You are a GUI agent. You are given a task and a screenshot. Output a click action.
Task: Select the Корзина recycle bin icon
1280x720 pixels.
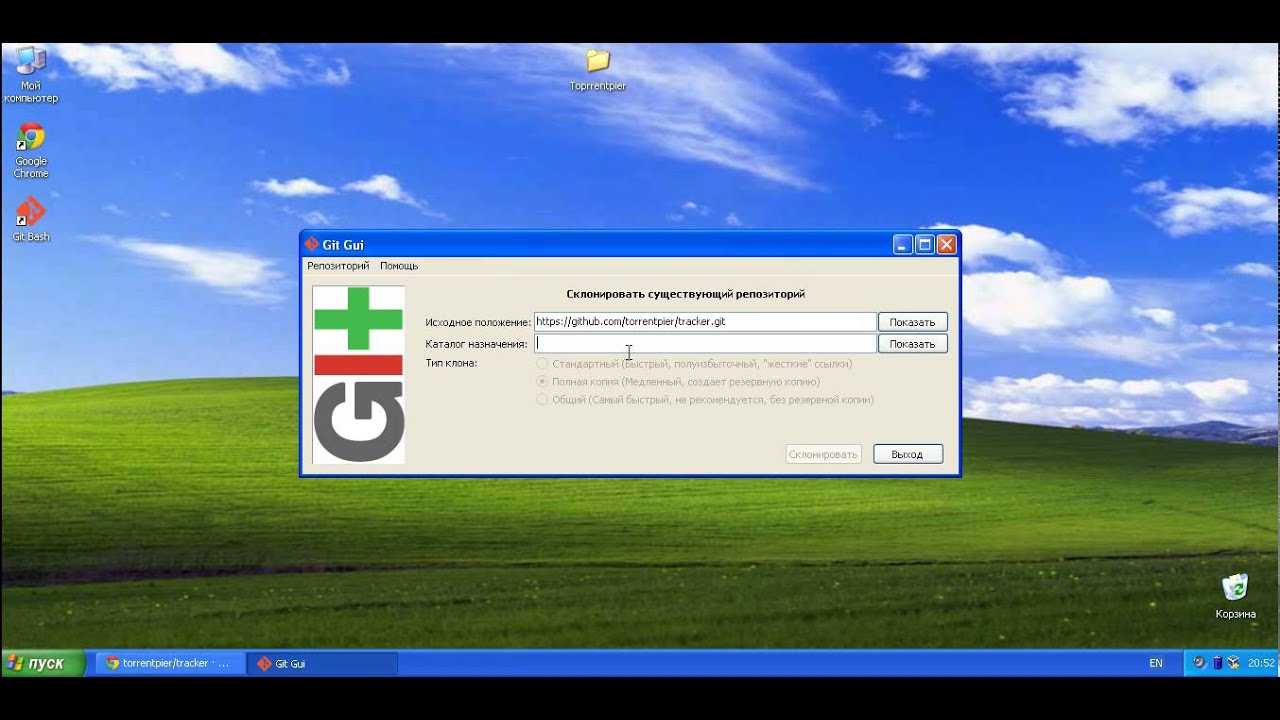click(x=1235, y=596)
